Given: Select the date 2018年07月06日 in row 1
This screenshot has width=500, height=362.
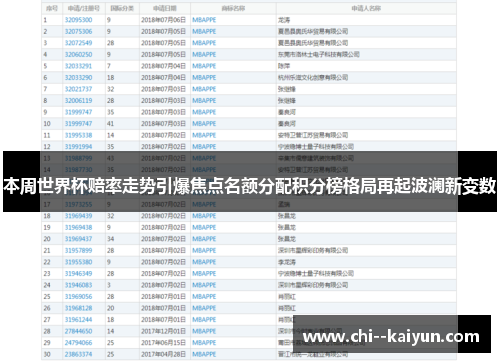Looking at the screenshot, I should point(163,20).
